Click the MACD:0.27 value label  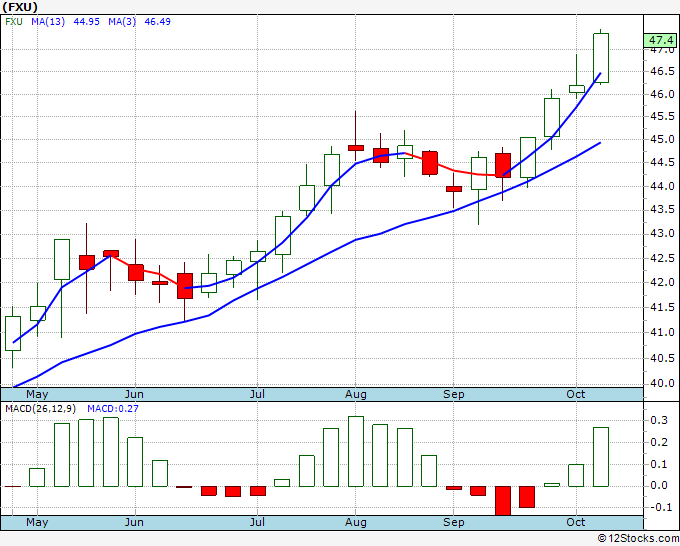(x=113, y=409)
